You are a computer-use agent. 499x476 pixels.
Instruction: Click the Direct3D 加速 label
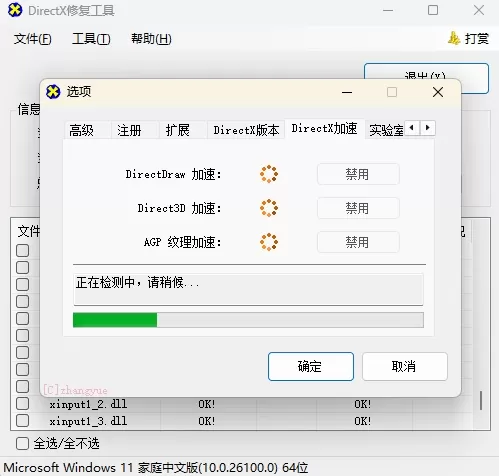click(x=179, y=208)
